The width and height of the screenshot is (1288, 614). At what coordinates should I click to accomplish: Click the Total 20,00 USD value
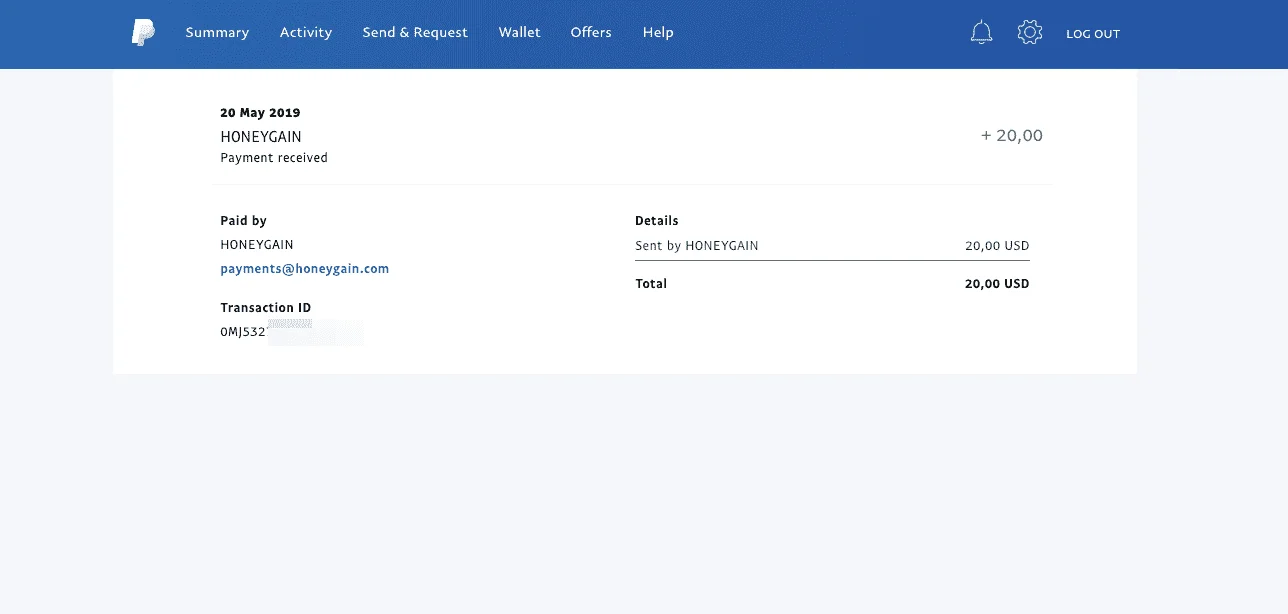(x=997, y=284)
